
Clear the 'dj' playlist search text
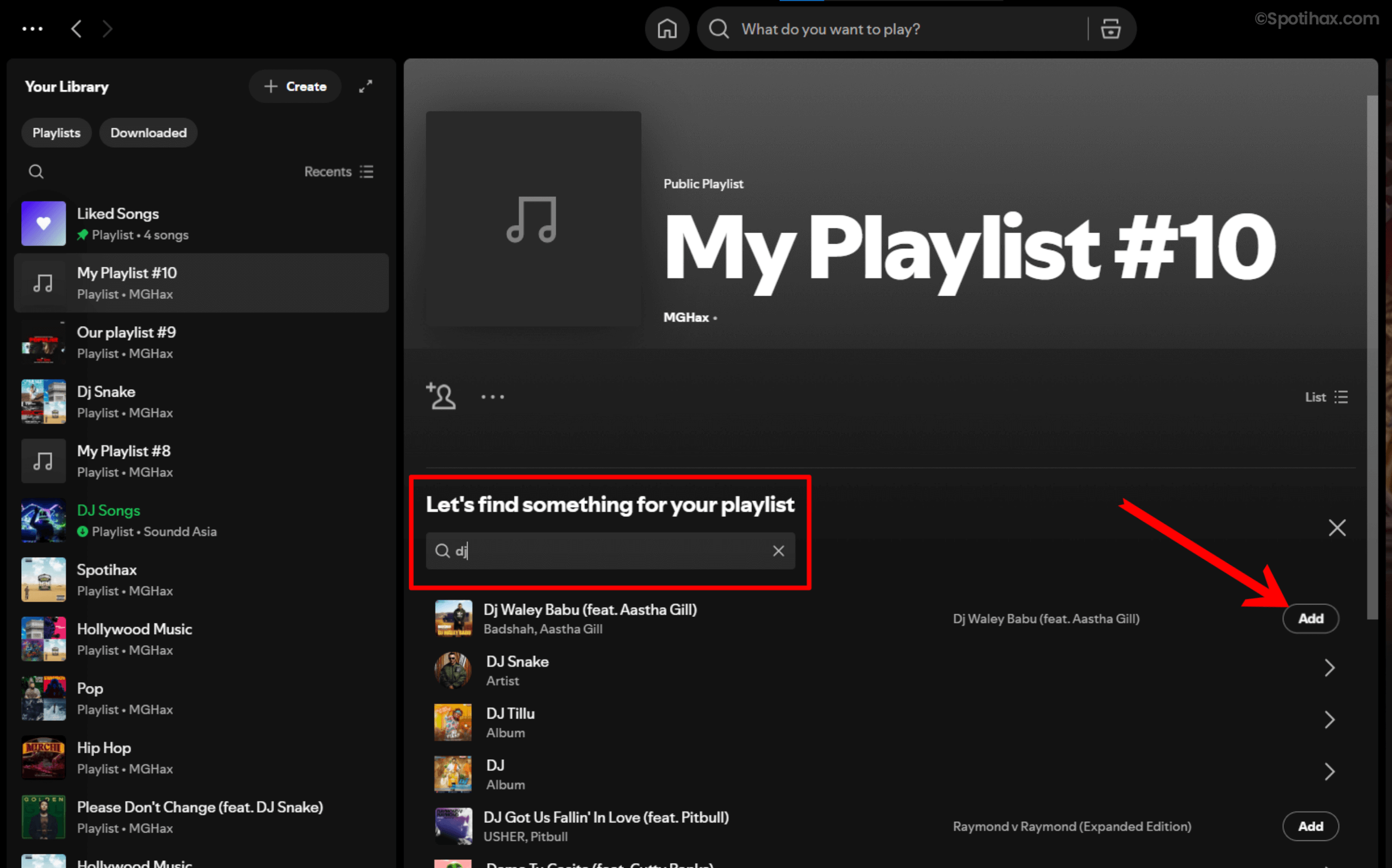click(x=778, y=551)
